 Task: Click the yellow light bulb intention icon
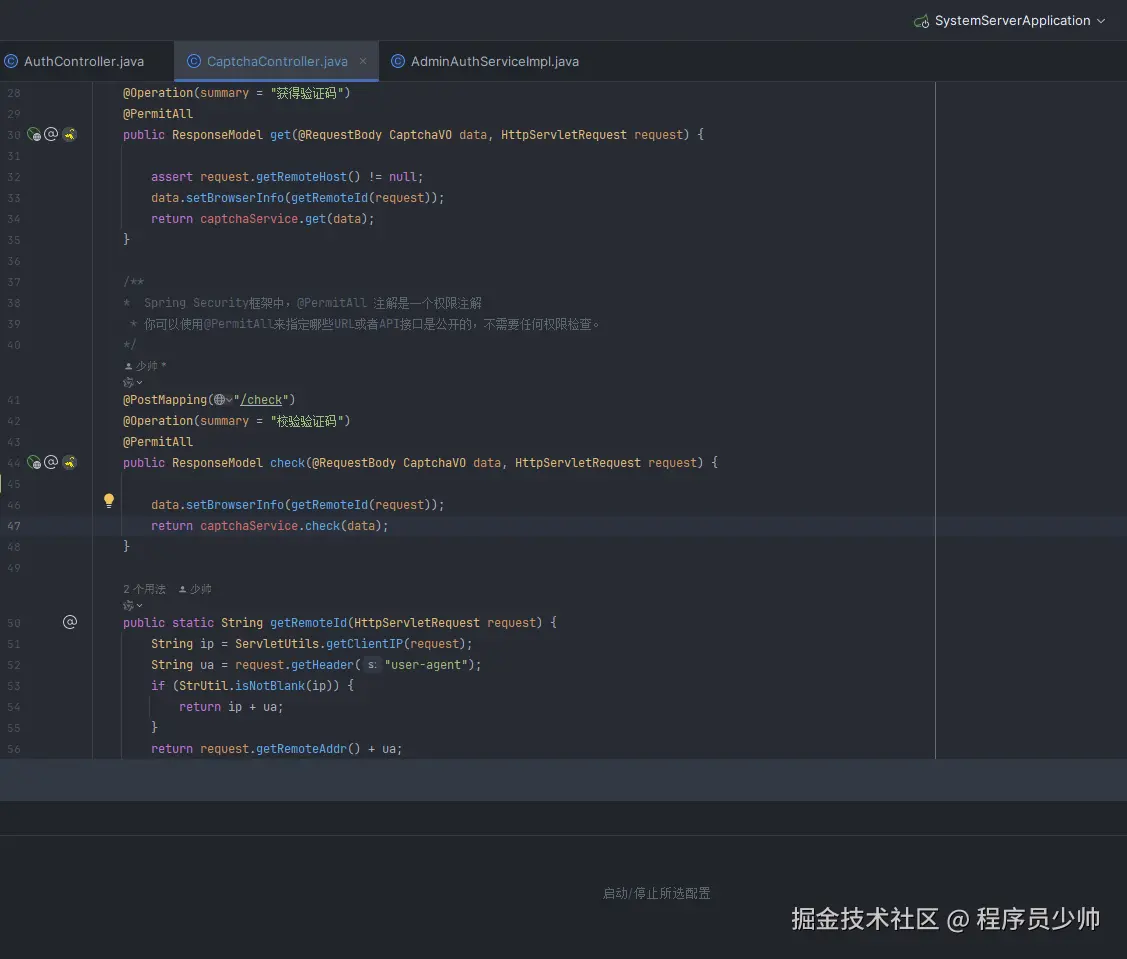(x=109, y=501)
